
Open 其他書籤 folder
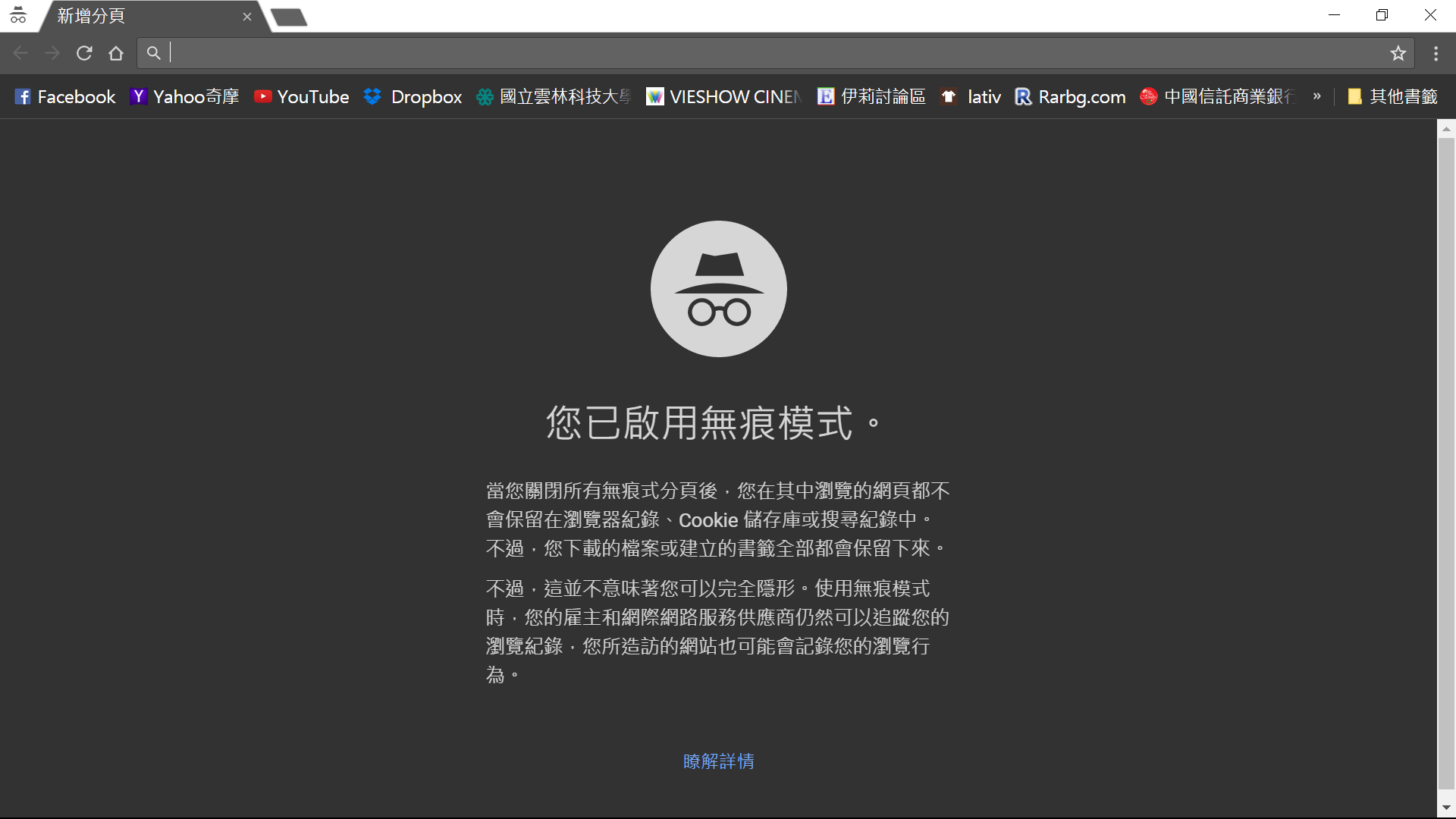pos(1392,97)
